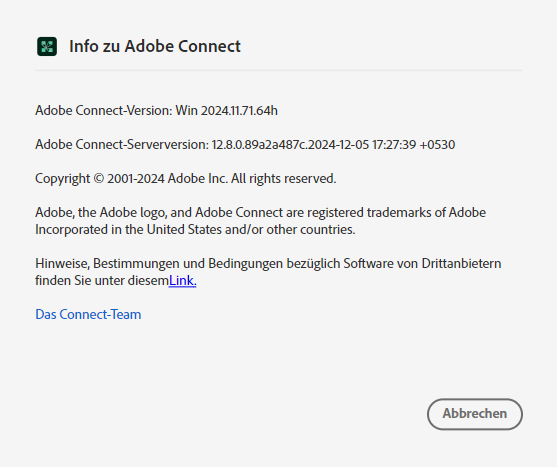Open the Das Connect-Team link
This screenshot has width=557, height=467.
point(88,314)
